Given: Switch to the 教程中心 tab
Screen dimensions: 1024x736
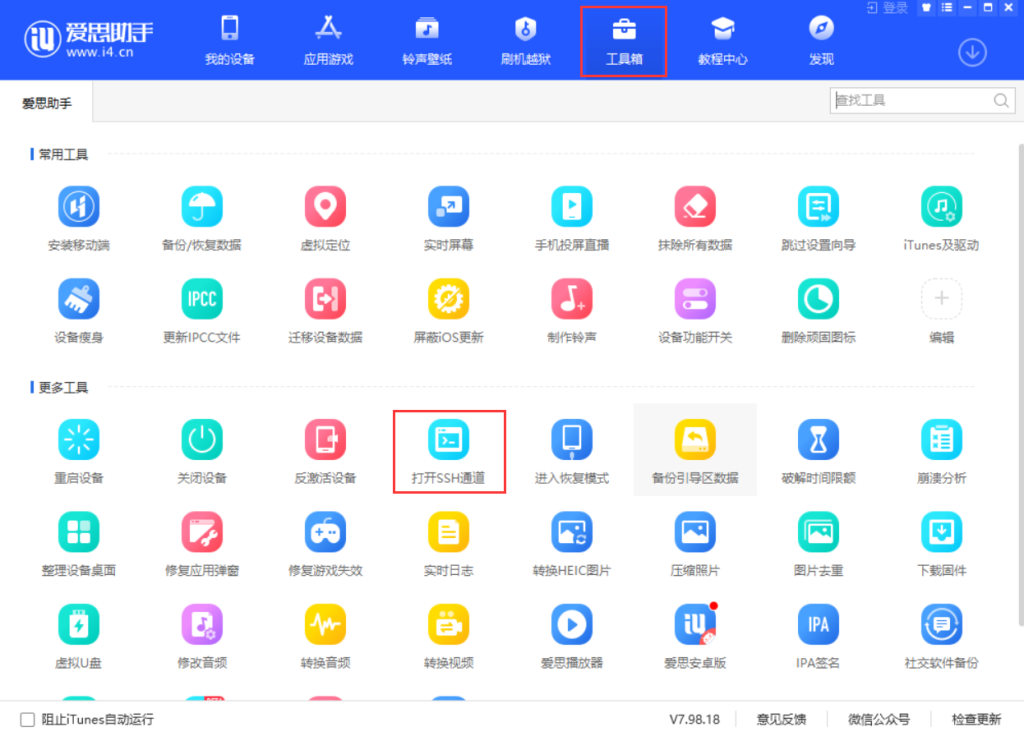Looking at the screenshot, I should [x=722, y=40].
